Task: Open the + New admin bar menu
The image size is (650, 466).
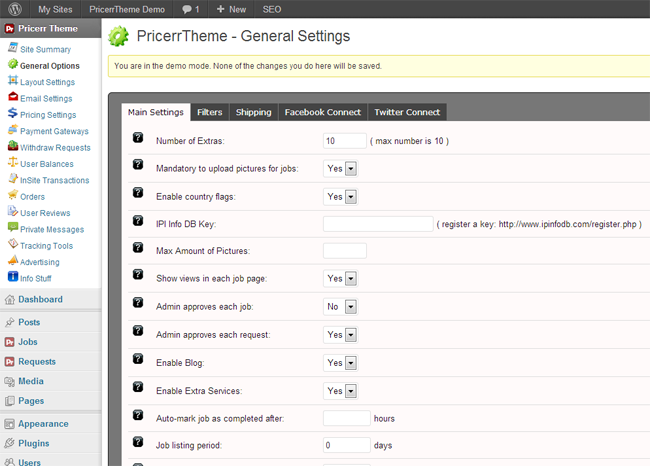Action: pos(231,9)
